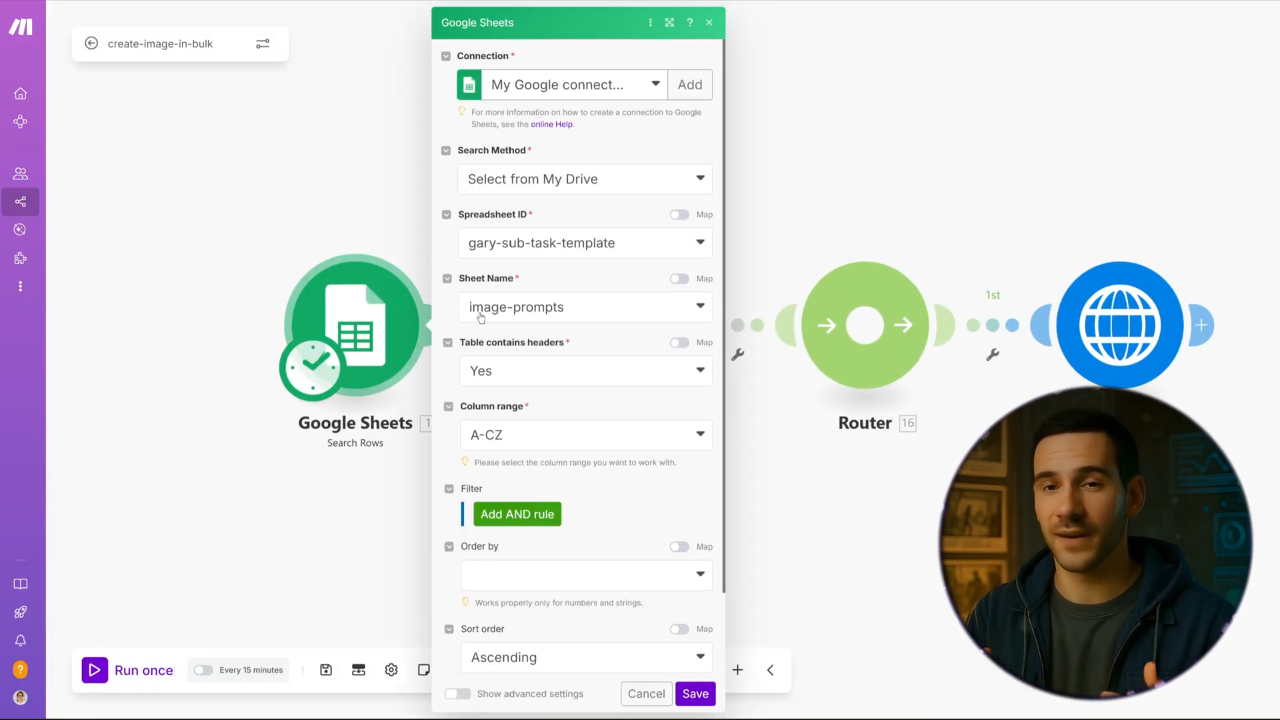Open panel three-dots menu in Google Sheets header
This screenshot has height=720, width=1280.
click(650, 22)
